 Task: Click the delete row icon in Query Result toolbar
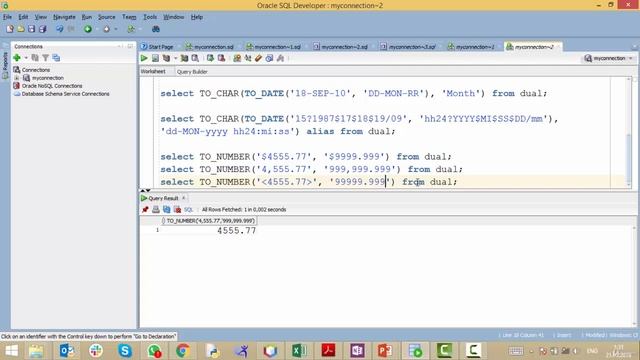click(x=177, y=209)
